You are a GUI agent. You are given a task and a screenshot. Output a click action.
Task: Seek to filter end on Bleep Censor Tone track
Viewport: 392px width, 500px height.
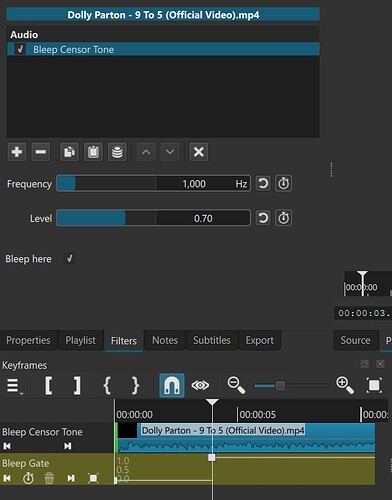coord(67,446)
